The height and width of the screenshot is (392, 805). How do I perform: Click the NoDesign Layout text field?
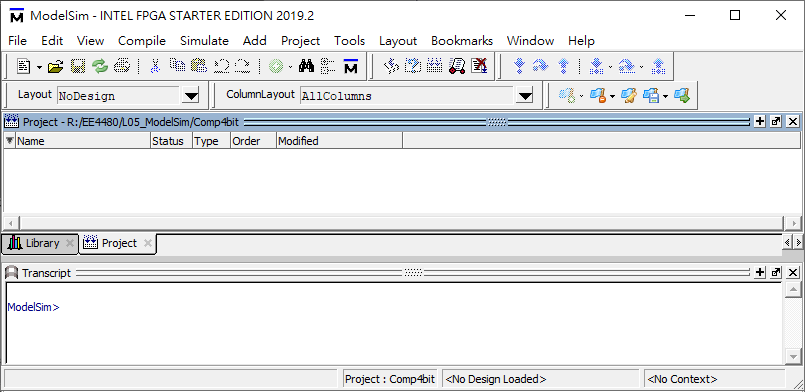click(118, 95)
